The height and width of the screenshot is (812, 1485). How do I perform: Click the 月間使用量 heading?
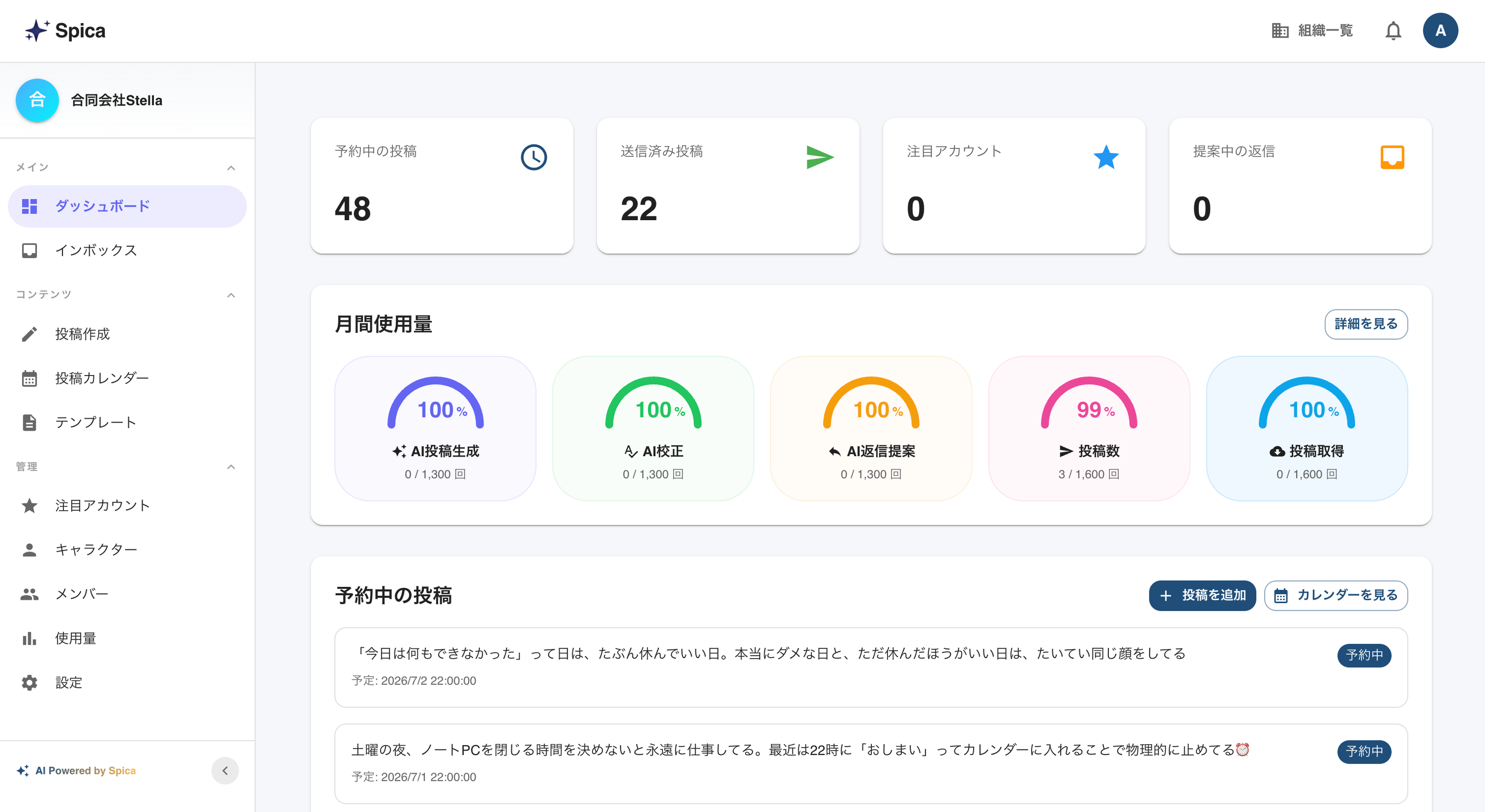[x=383, y=324]
